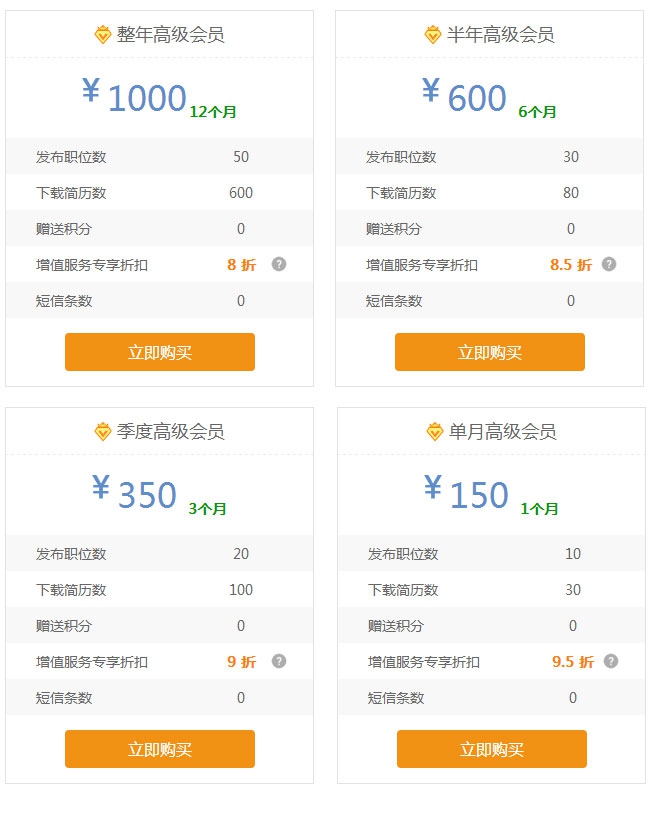Click the help icon beside 9 折 discount
Screen dimensions: 653x823
279,661
